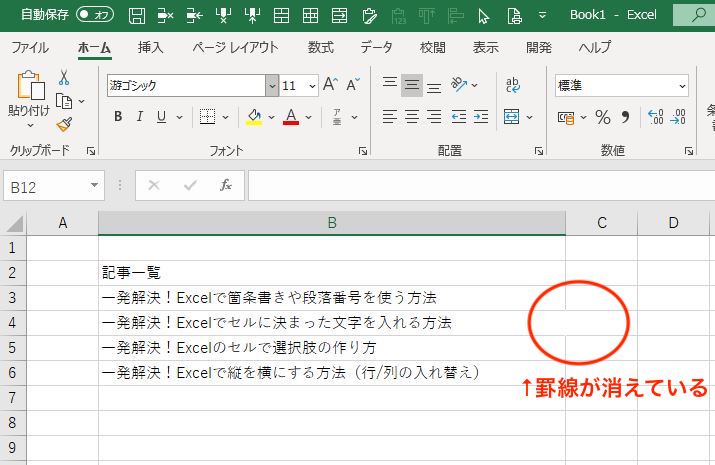Click the Copy icon
The width and height of the screenshot is (715, 465).
pos(64,101)
